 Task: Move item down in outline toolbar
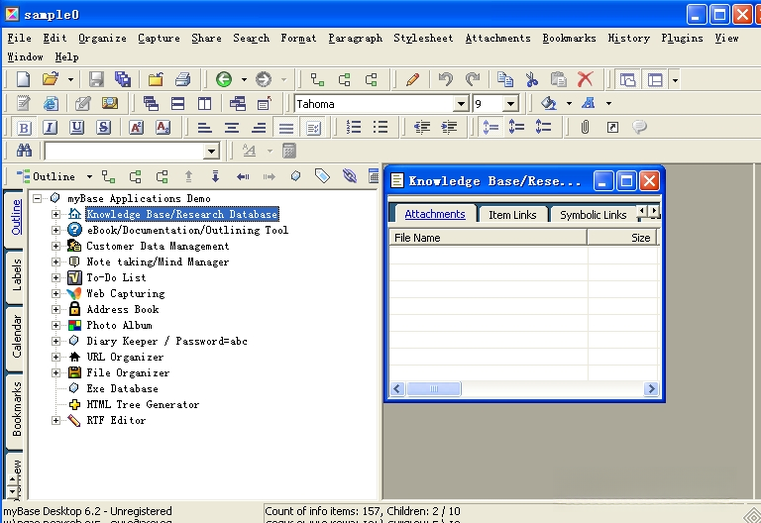[x=215, y=176]
